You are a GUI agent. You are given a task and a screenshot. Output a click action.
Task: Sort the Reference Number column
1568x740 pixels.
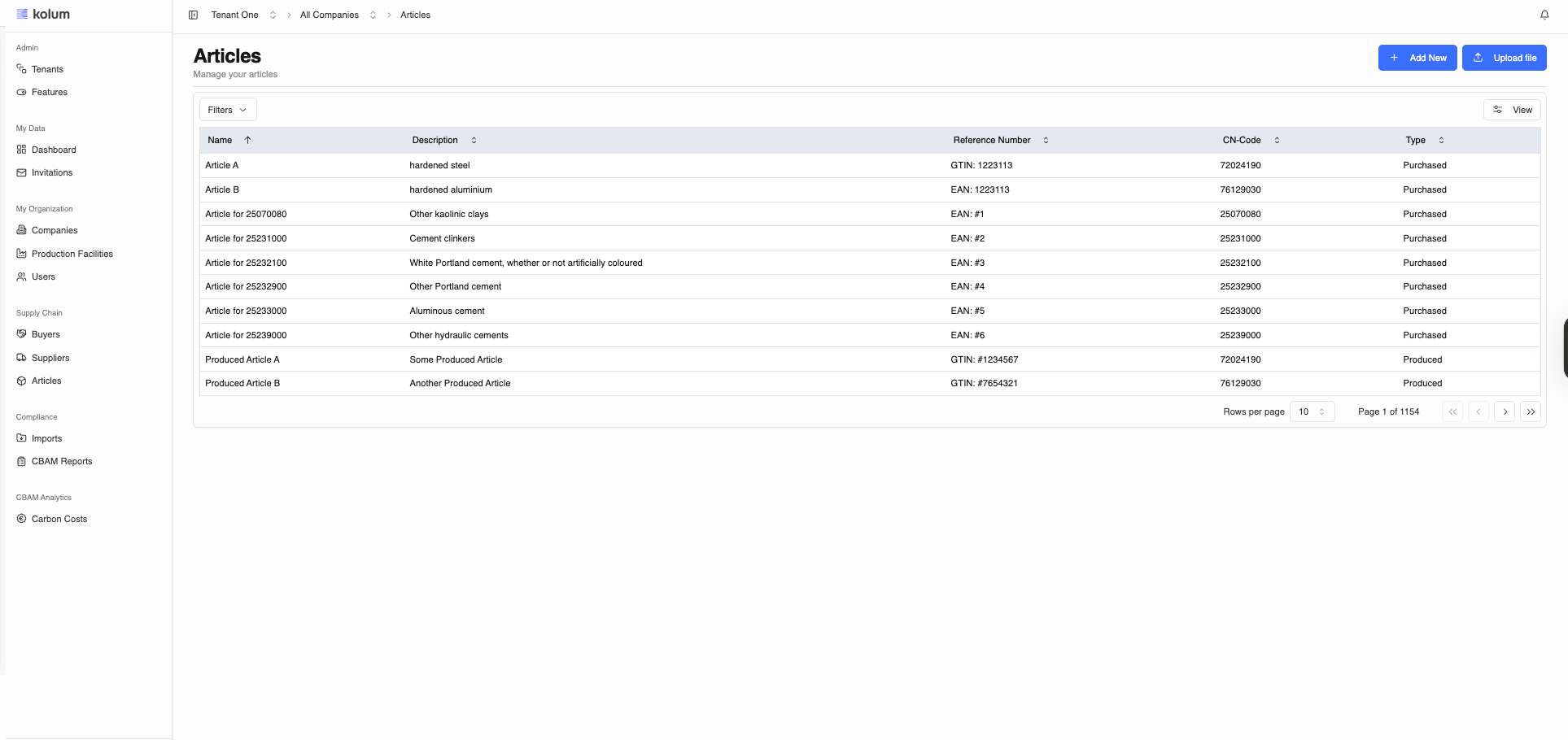coord(1046,140)
